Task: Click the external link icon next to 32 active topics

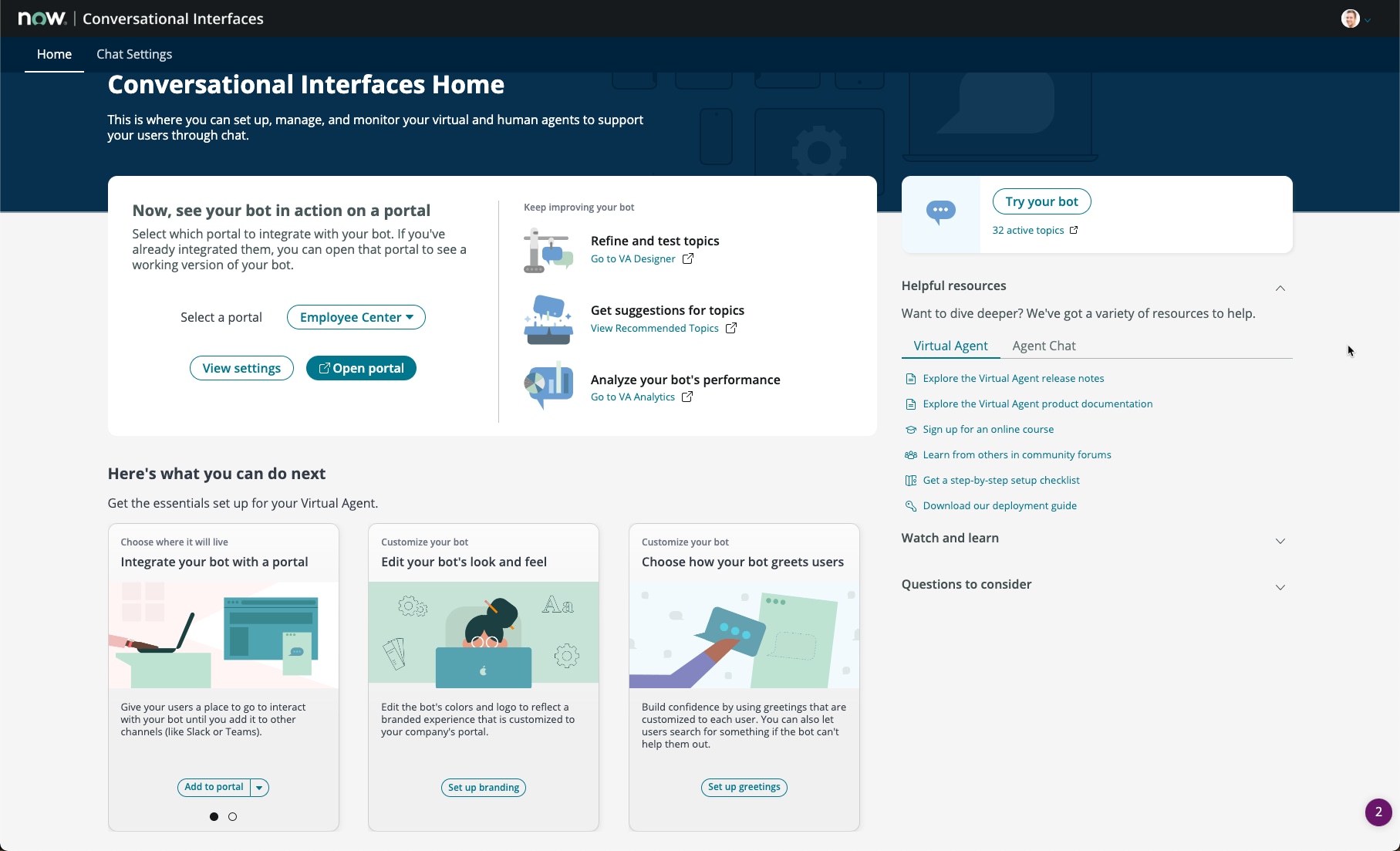Action: (x=1073, y=230)
